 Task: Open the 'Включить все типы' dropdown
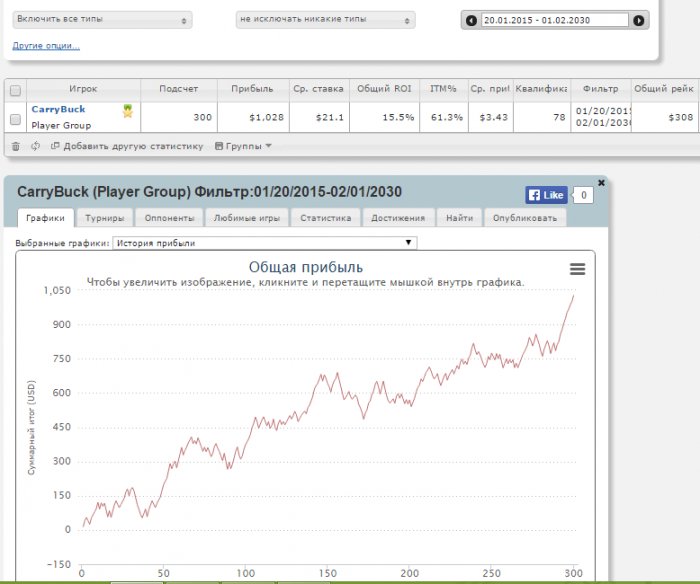point(102,20)
